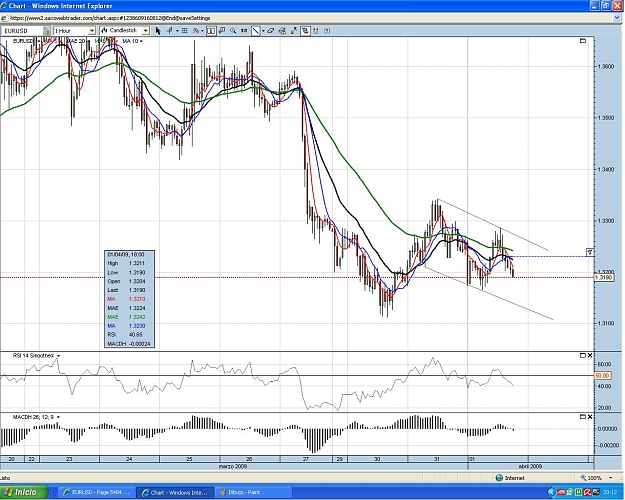Click the High value 1.3211 in data box
The width and height of the screenshot is (625, 500).
(x=137, y=263)
